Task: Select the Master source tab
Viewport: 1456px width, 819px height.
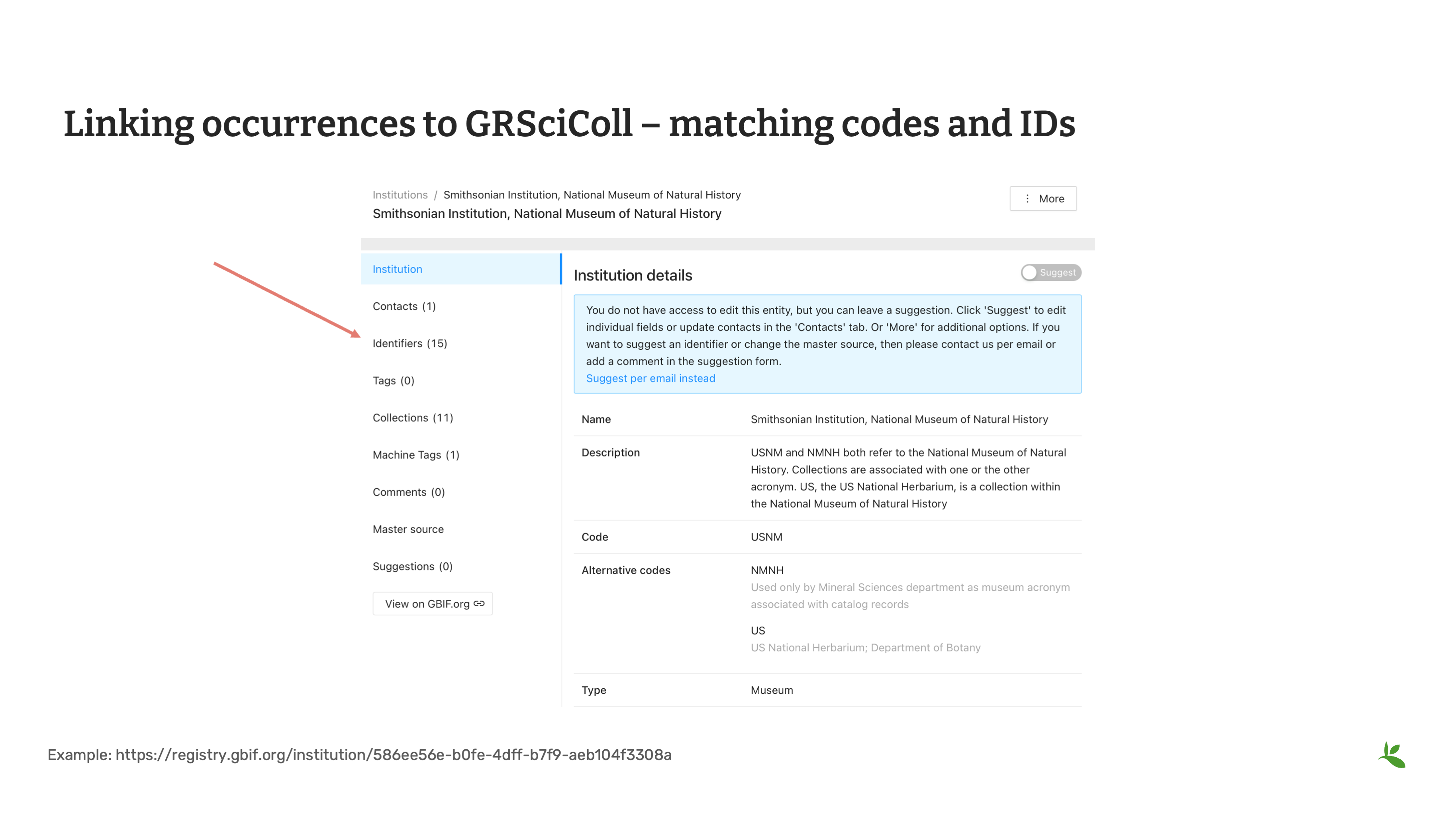Action: click(x=408, y=530)
